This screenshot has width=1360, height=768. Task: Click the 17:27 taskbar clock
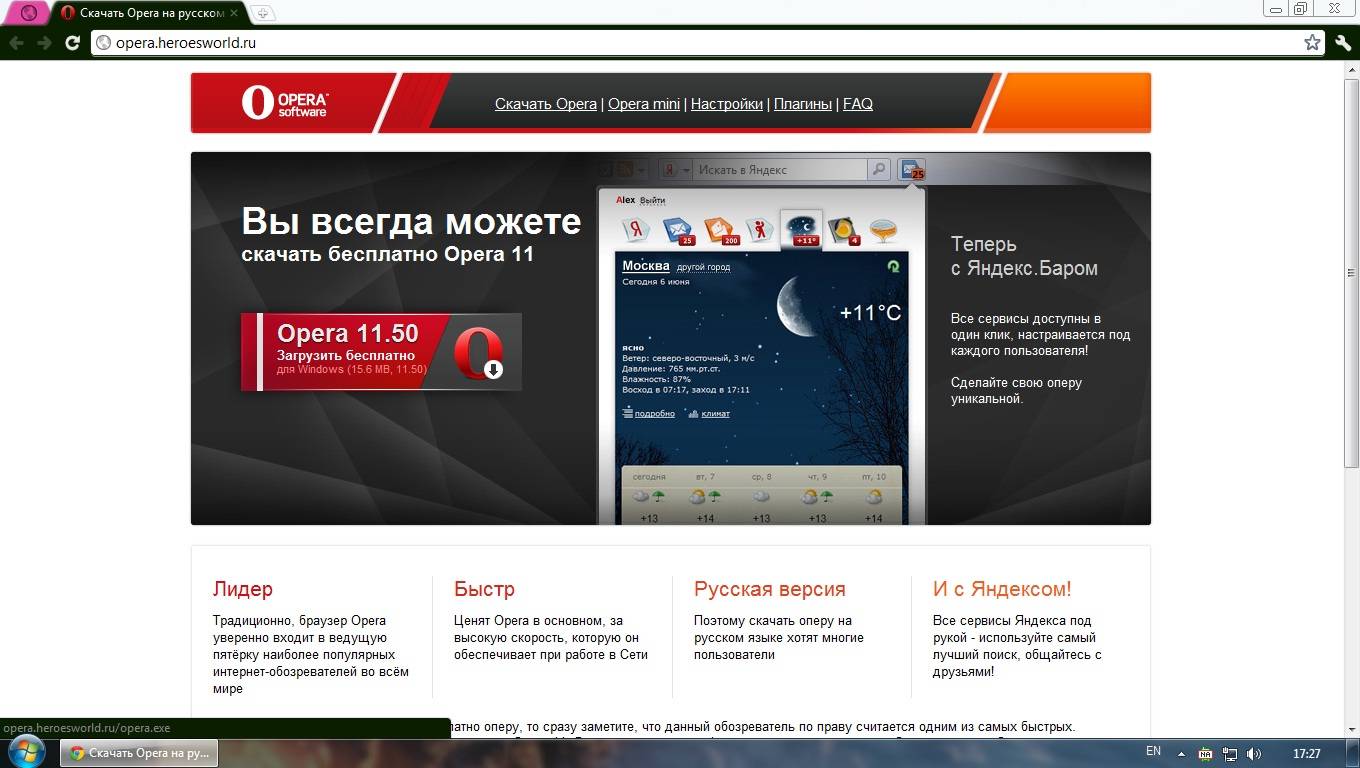pos(1307,754)
